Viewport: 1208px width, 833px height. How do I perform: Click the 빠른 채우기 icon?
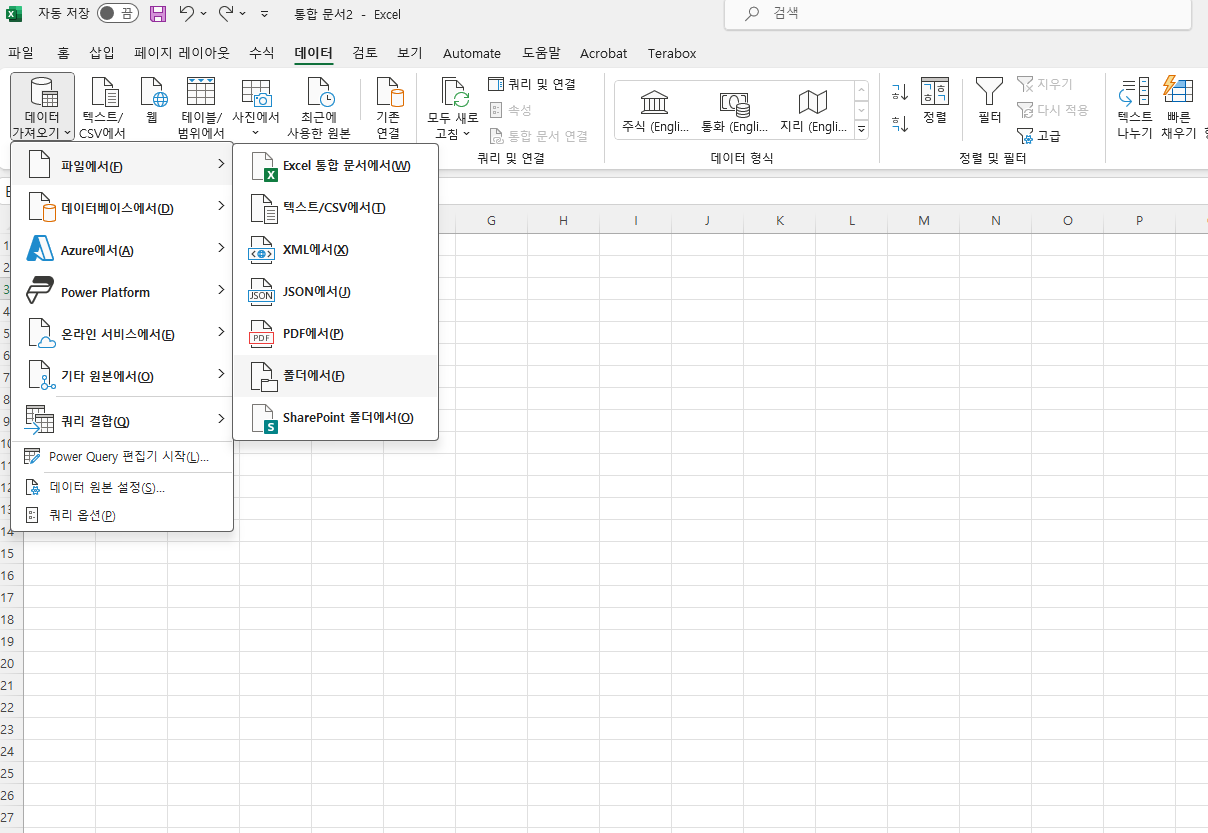pos(1177,107)
